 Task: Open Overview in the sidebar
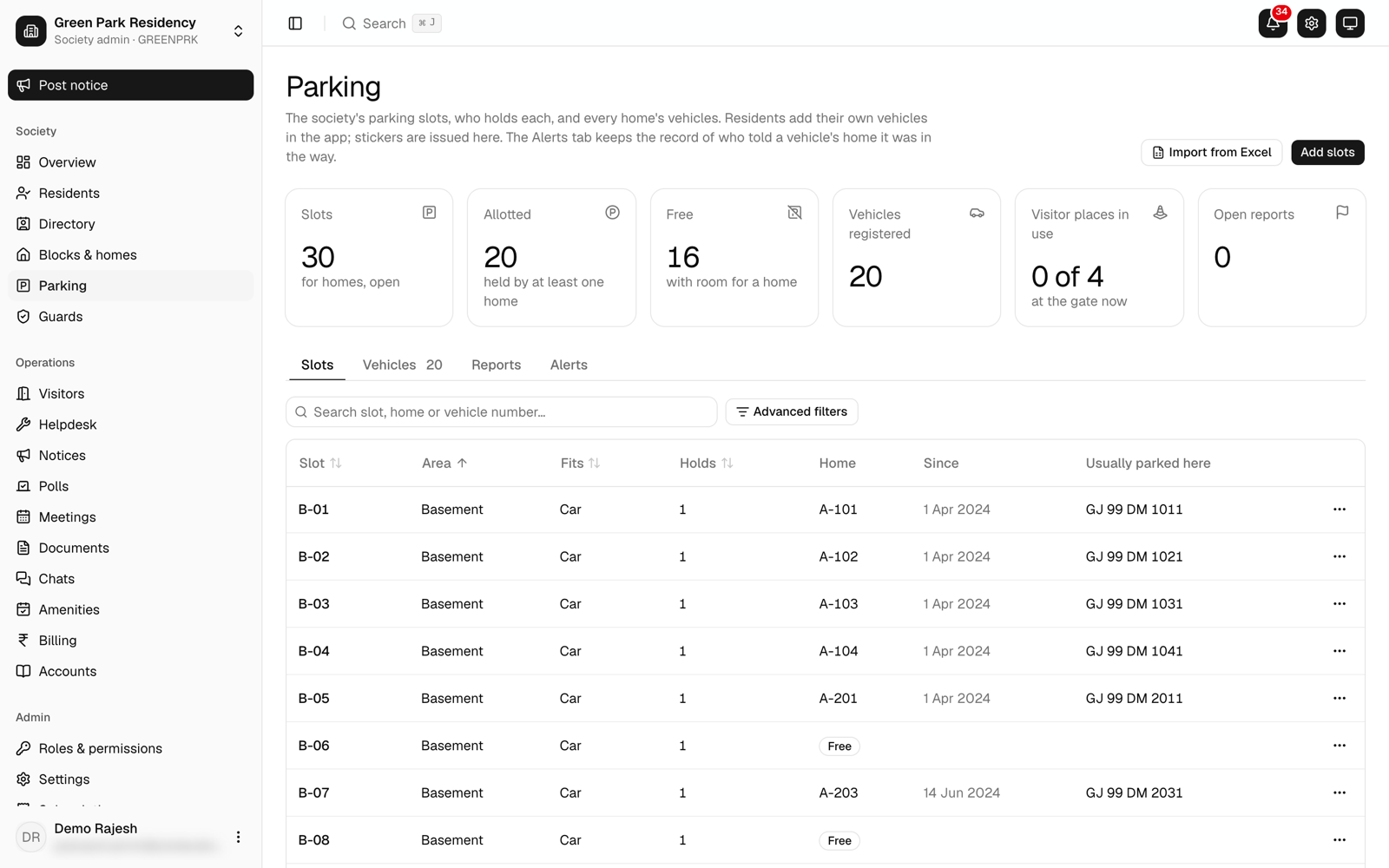[x=130, y=162]
